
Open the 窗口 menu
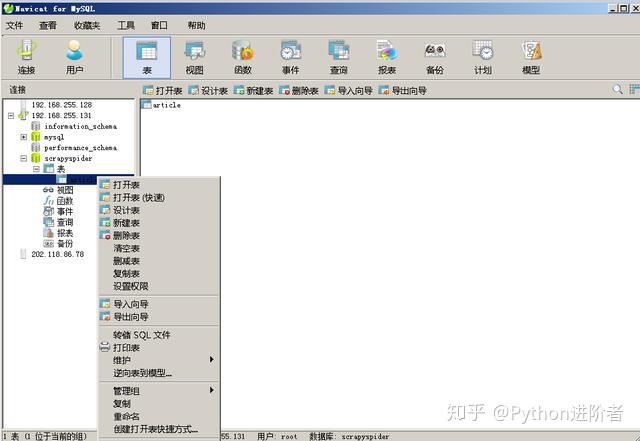tap(159, 25)
